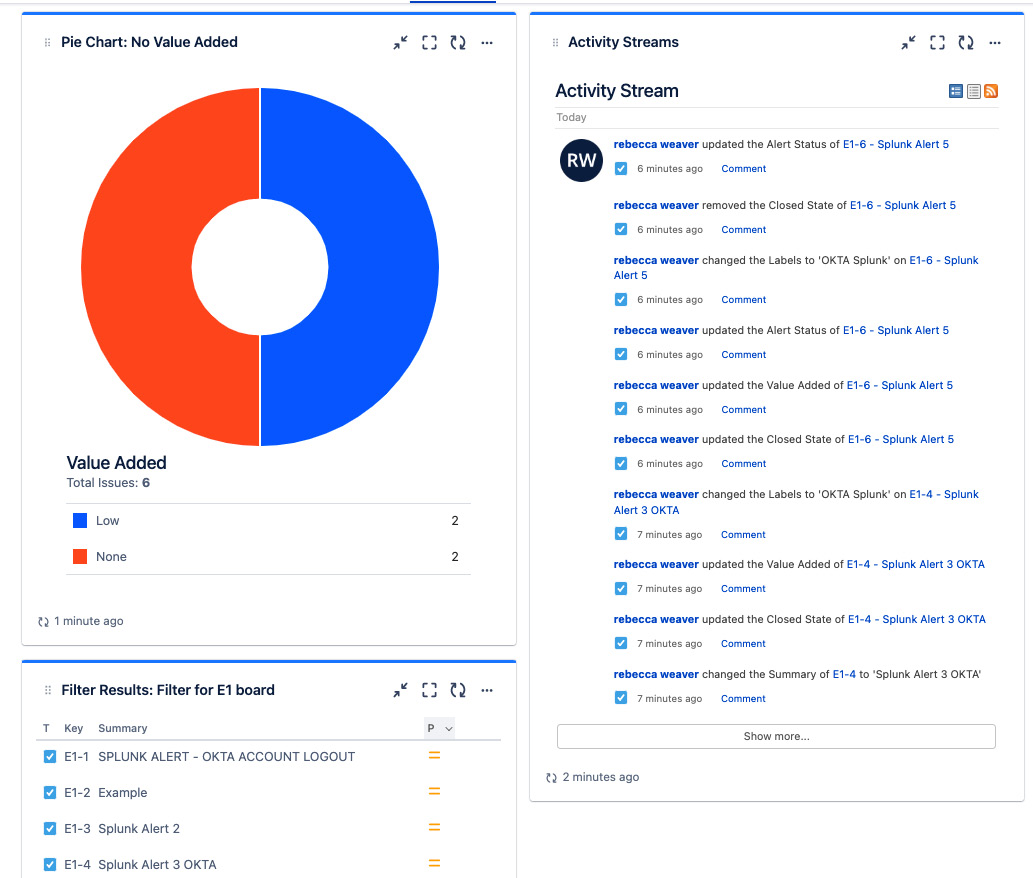Open E1-6 - Splunk Alert 5 in first activity

896,144
